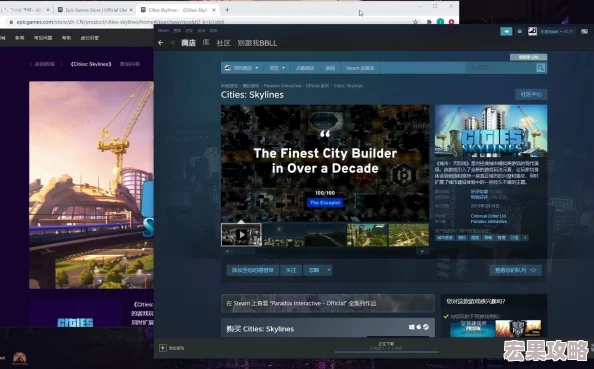This screenshot has height=369, width=594.
Task: Click the Colossal Order Ltd. developer link
Action: 488,216
